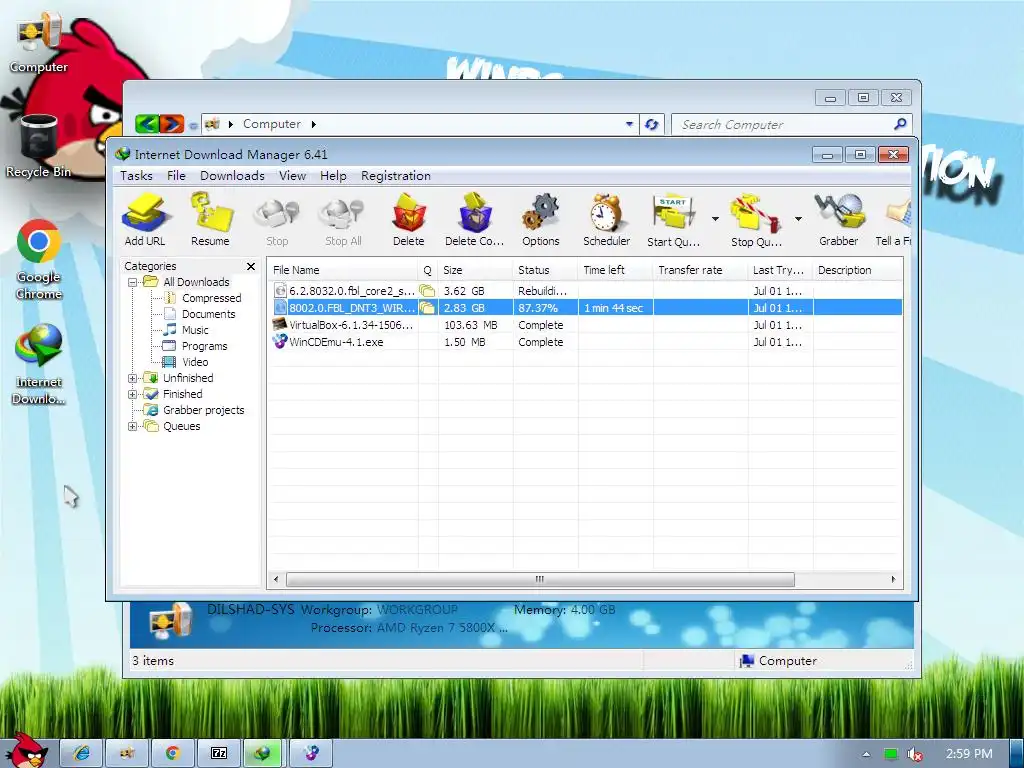Open the Help menu
The image size is (1024, 768).
pos(333,176)
